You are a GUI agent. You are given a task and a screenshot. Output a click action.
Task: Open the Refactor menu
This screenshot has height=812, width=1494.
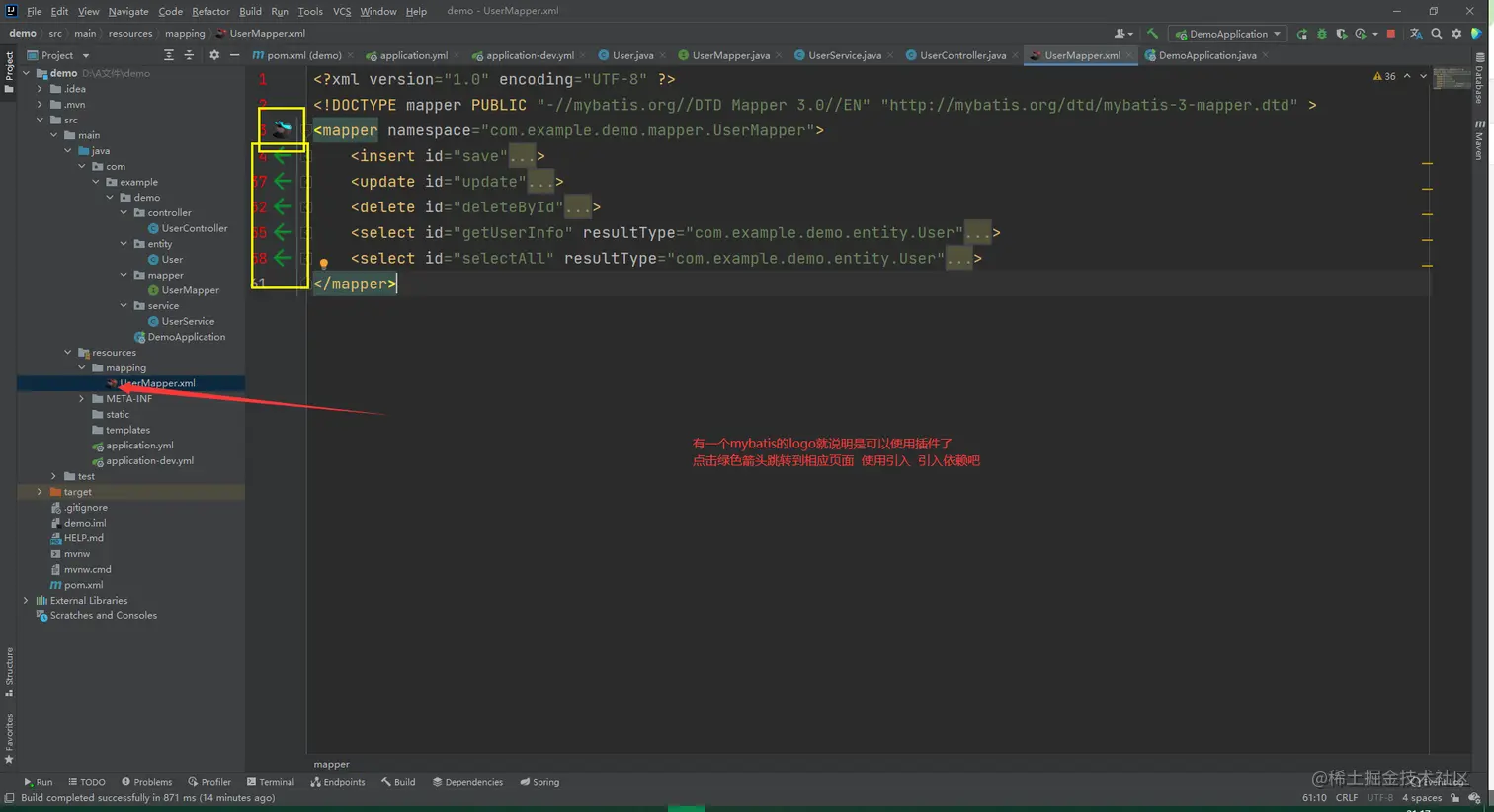click(x=210, y=11)
